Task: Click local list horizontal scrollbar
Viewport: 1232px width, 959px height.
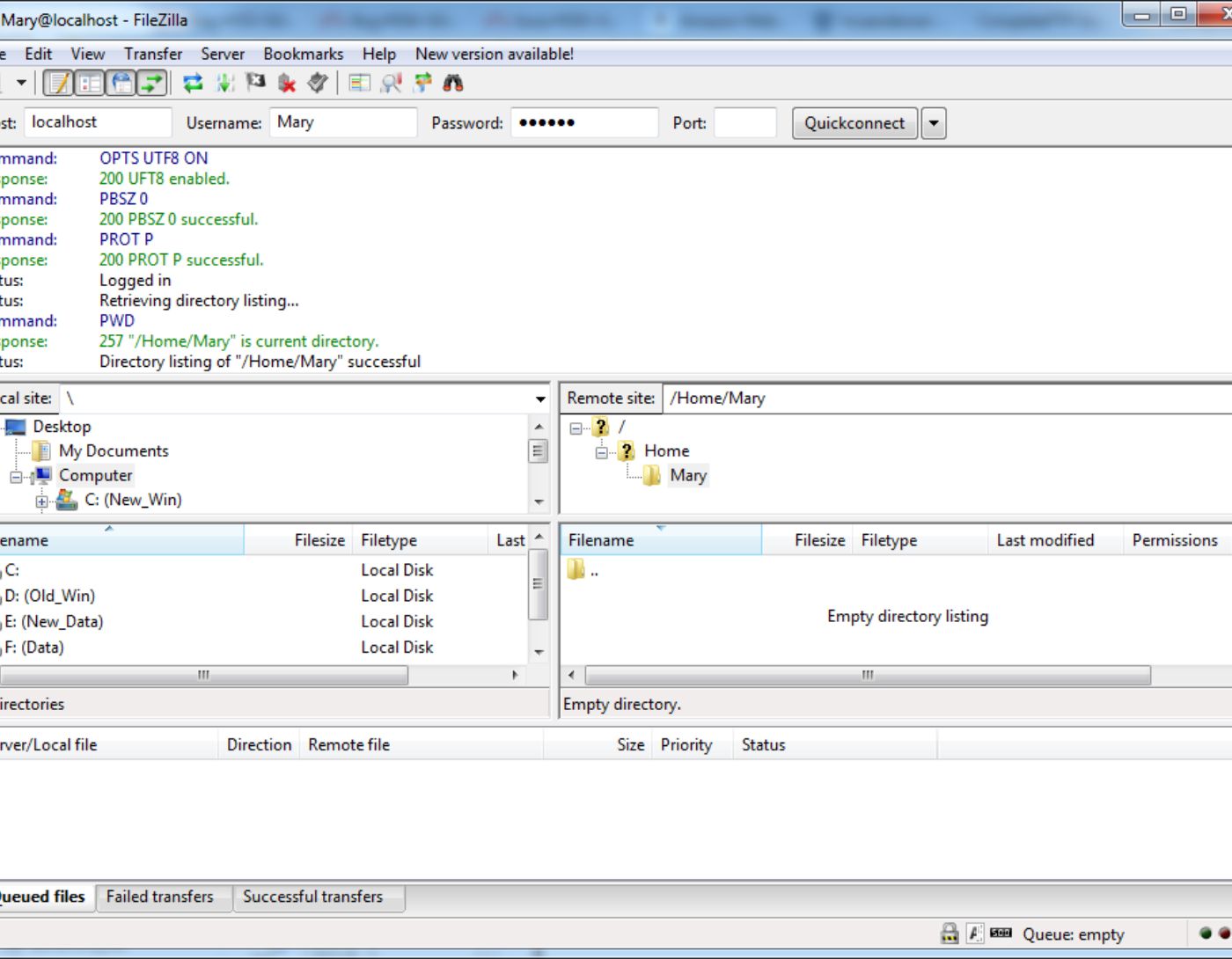Action: point(203,676)
